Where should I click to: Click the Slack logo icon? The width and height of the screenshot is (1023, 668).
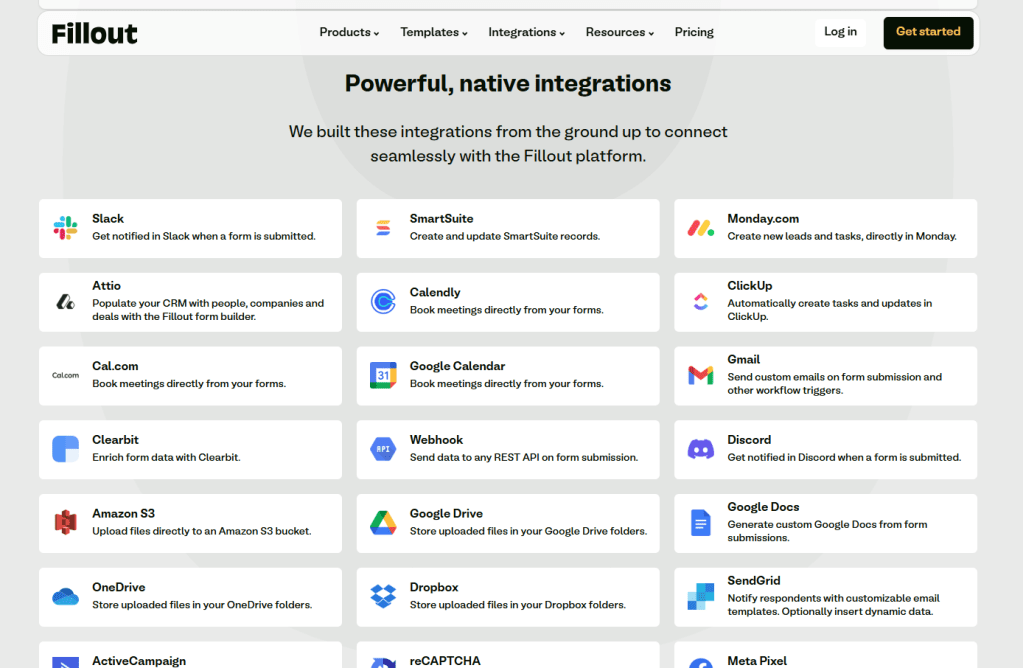point(65,228)
